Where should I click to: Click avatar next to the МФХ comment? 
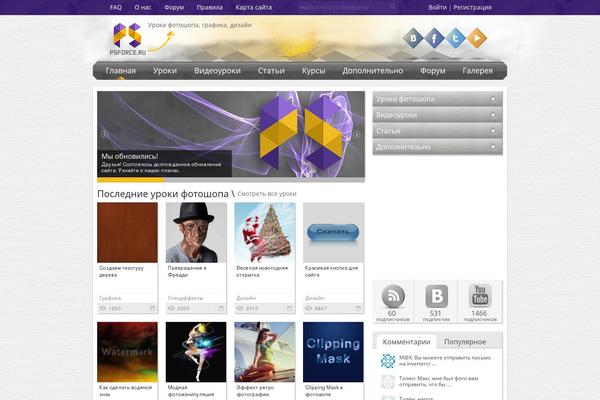click(x=388, y=361)
